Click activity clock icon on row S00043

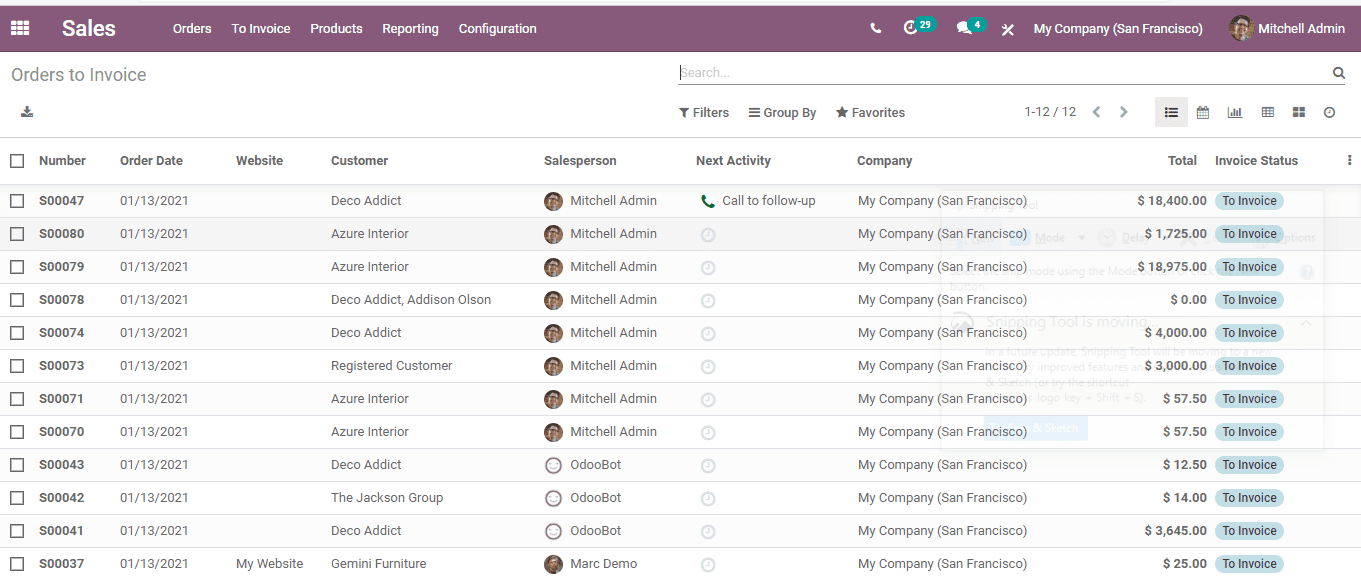(708, 466)
